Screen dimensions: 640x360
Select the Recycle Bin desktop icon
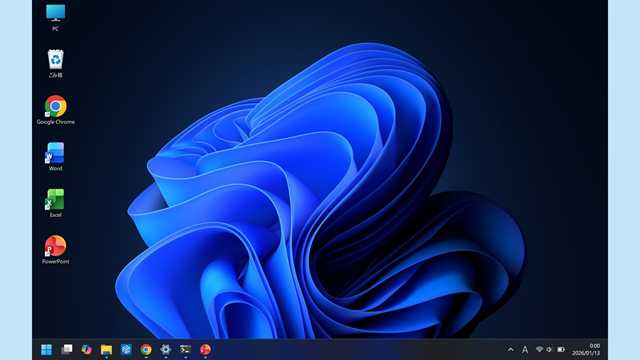pyautogui.click(x=56, y=63)
